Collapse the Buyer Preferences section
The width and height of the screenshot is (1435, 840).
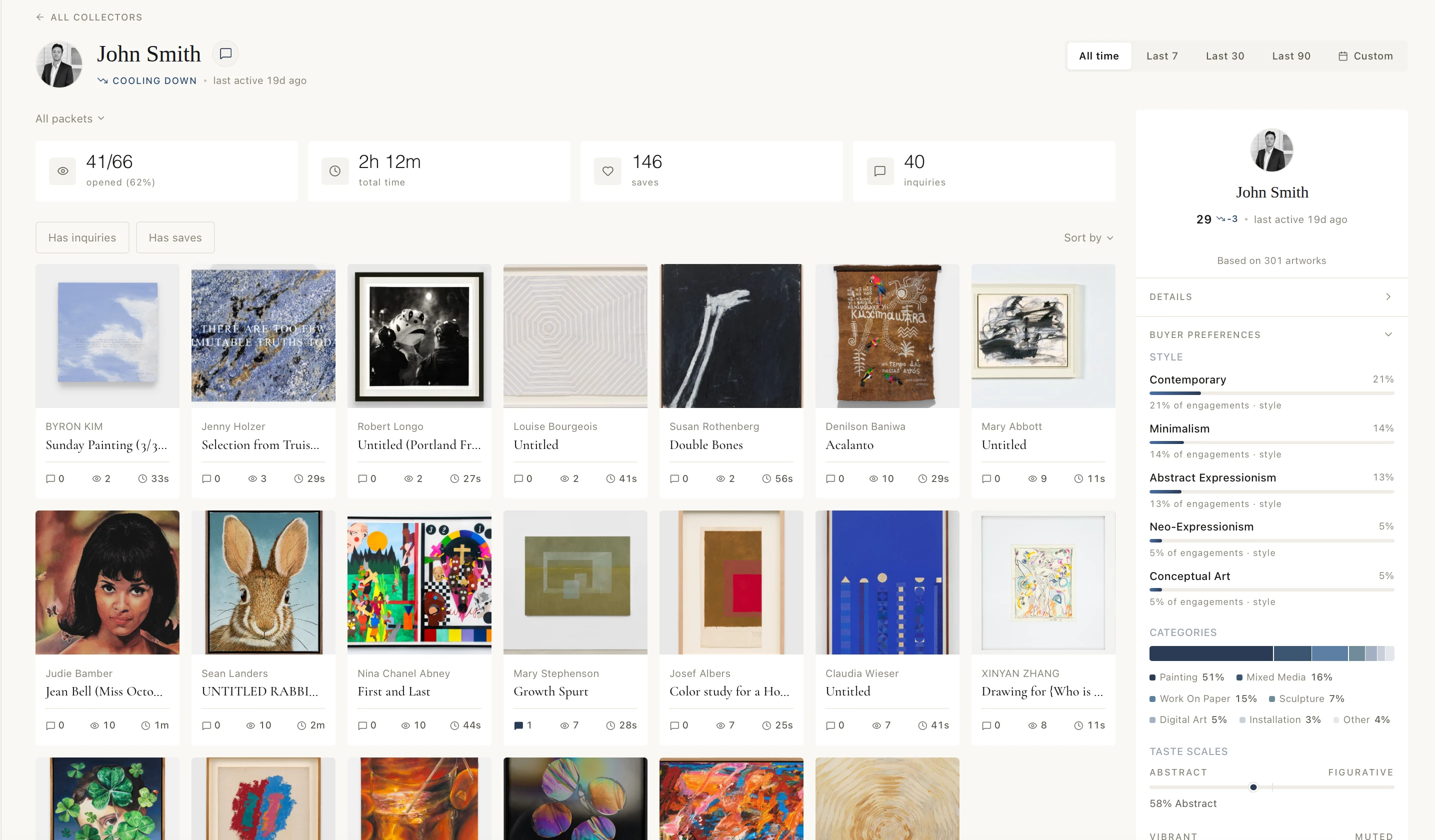pos(1388,334)
